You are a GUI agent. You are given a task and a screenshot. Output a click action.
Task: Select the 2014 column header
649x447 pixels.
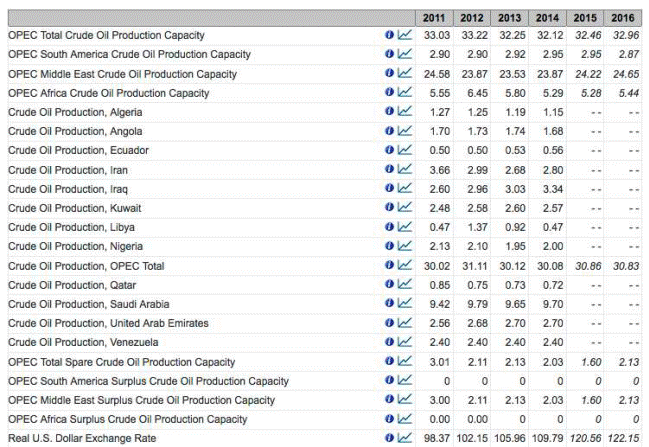tap(547, 18)
